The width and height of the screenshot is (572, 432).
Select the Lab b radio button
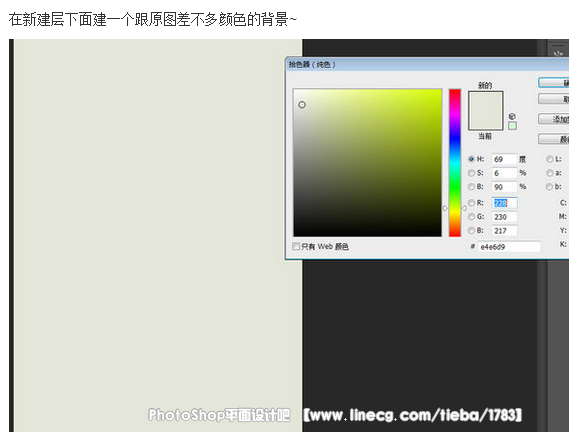point(549,187)
